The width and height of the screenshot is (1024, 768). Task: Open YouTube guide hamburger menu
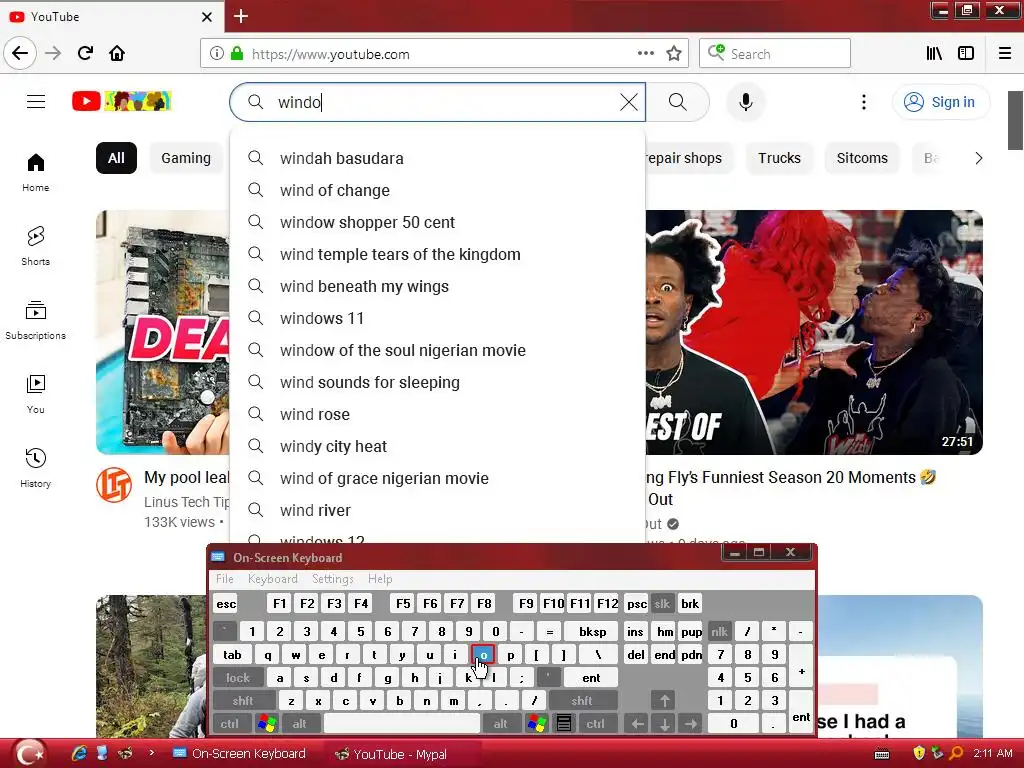(36, 102)
